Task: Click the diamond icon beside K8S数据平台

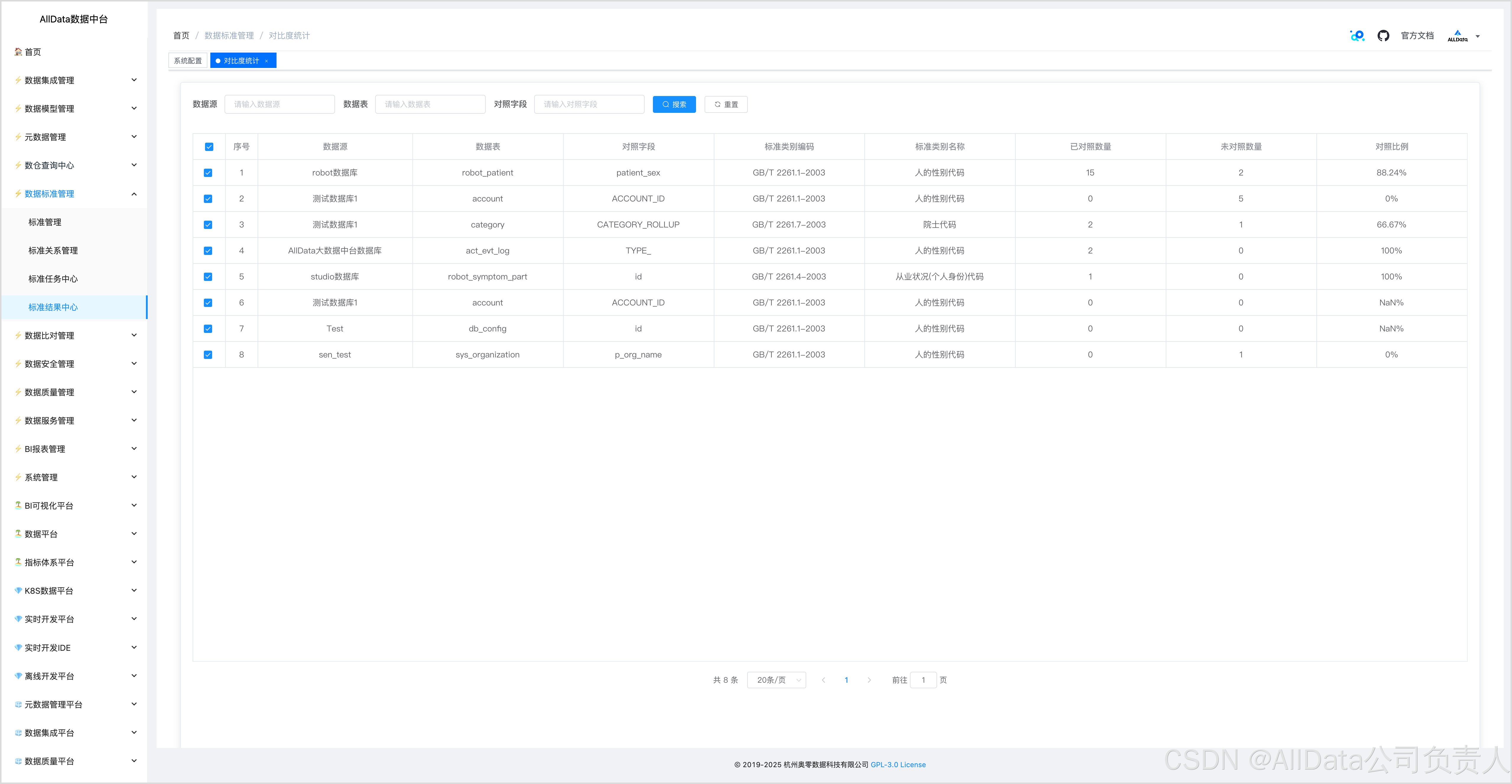Action: point(18,590)
